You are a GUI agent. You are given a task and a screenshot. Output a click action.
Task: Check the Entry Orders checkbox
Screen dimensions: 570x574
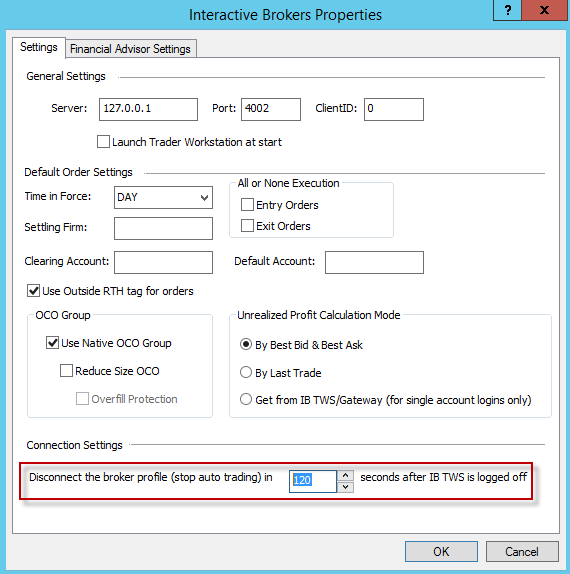247,205
